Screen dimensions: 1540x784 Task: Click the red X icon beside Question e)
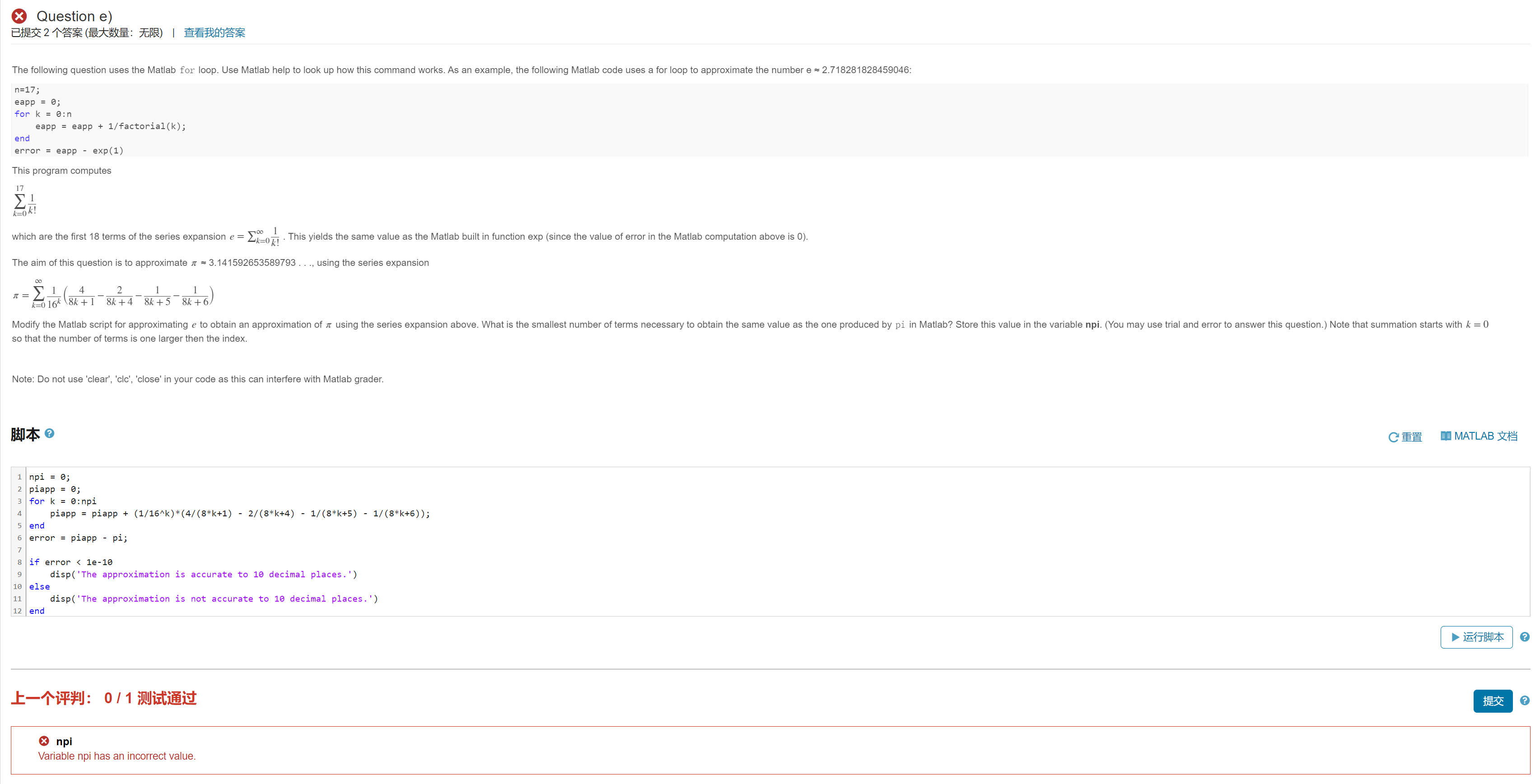(19, 16)
